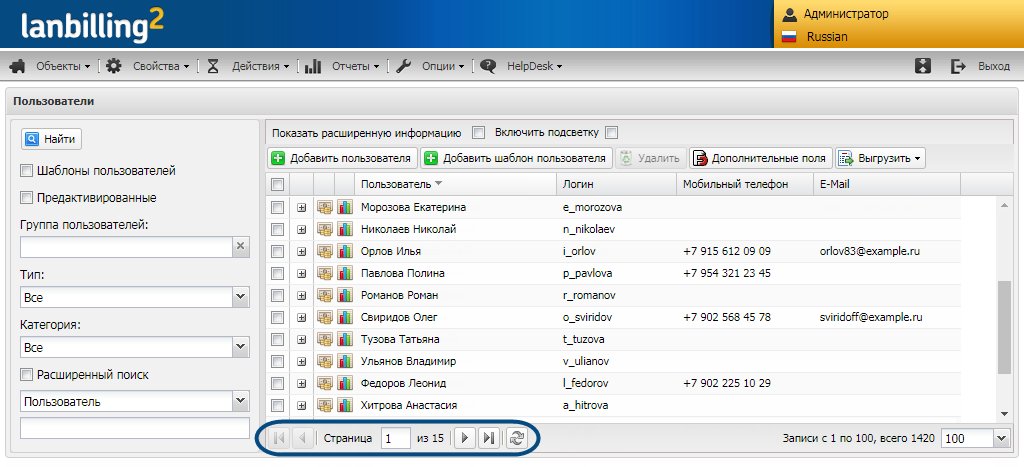Expand the row for Романов Роман
Viewport: 1024px width, 467px height.
301,295
